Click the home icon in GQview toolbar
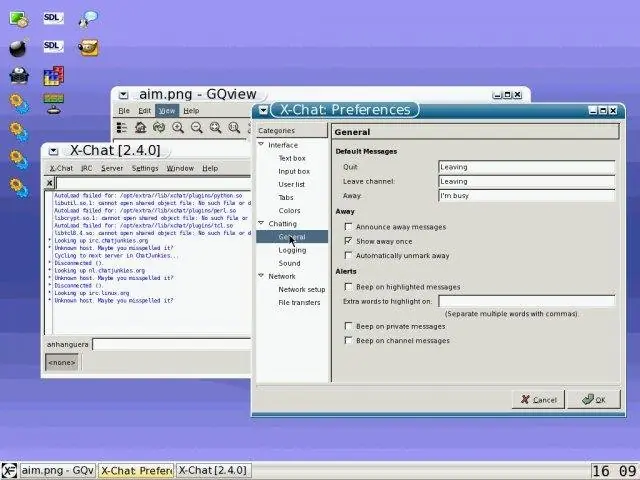 point(140,128)
